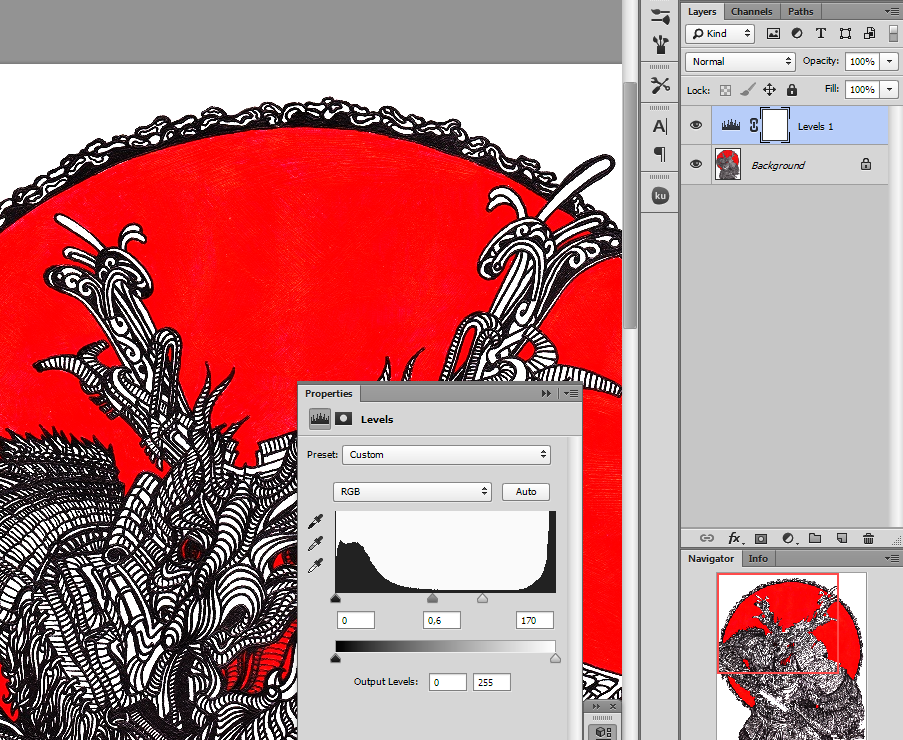The width and height of the screenshot is (903, 740).
Task: Open the Navigator panel menu
Action: point(891,558)
